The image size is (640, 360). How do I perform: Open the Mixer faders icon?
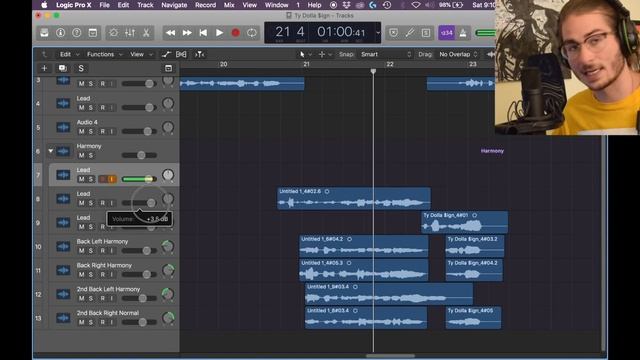click(x=130, y=33)
